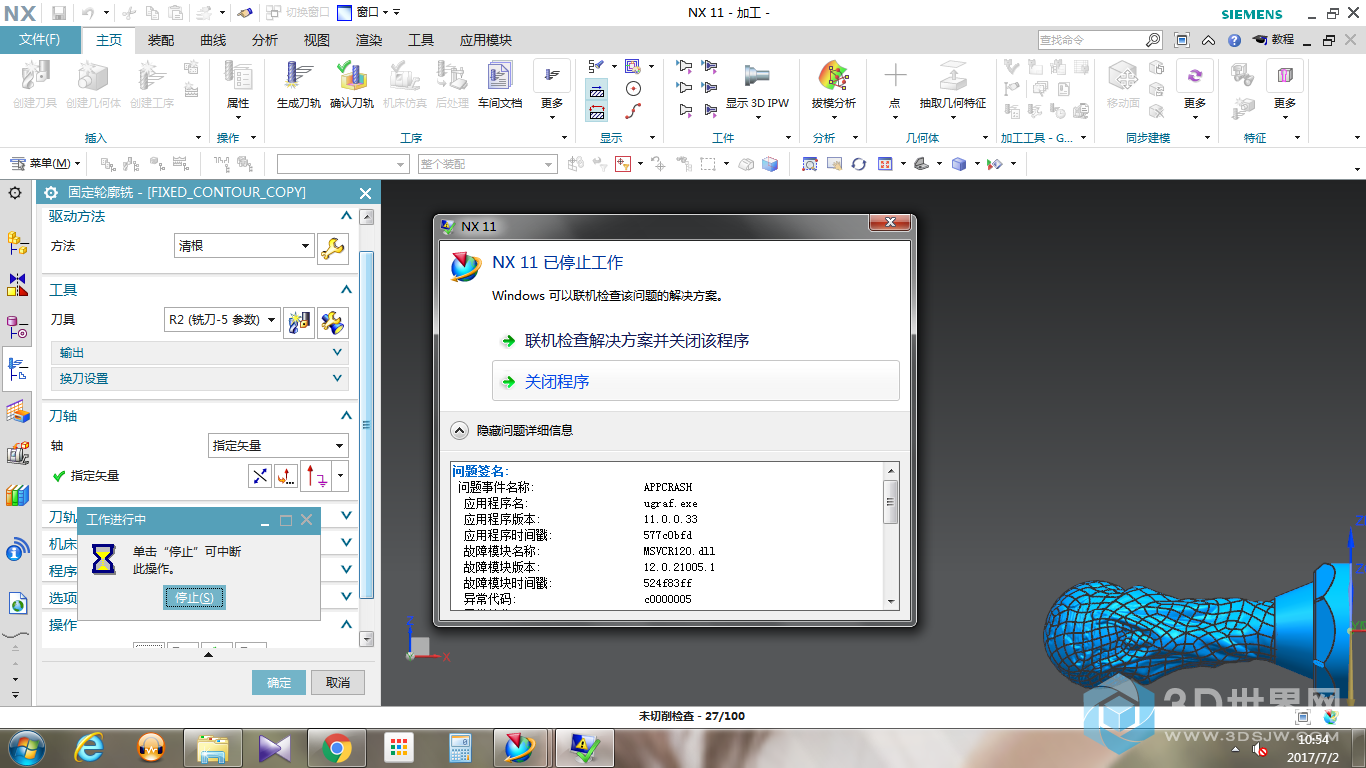Image resolution: width=1366 pixels, height=768 pixels.
Task: Expand the 换刀设置 section
Action: pyautogui.click(x=199, y=379)
